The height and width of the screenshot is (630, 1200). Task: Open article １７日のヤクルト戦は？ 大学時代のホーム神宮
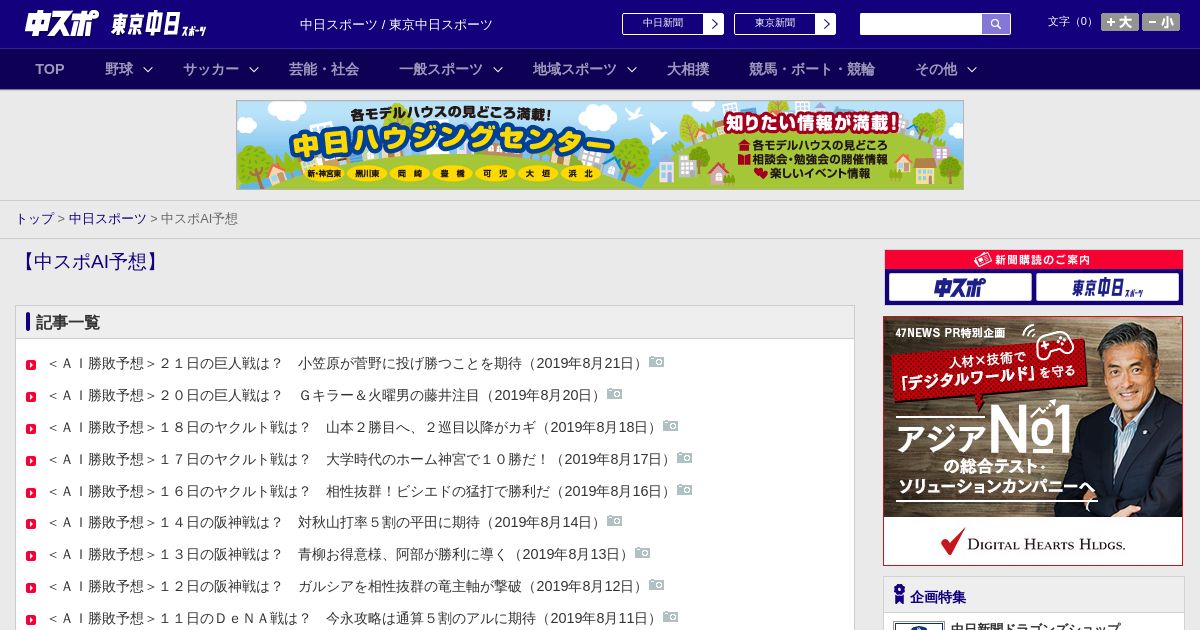[360, 459]
